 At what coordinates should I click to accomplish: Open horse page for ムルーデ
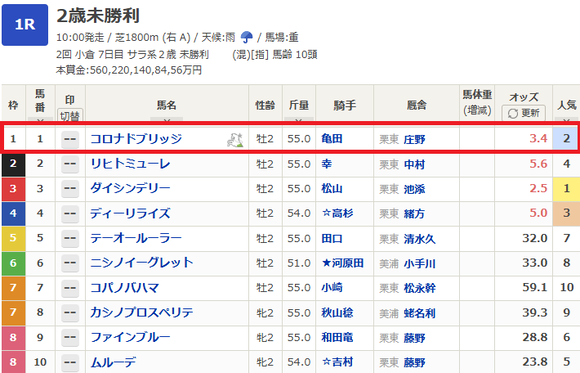pyautogui.click(x=113, y=362)
